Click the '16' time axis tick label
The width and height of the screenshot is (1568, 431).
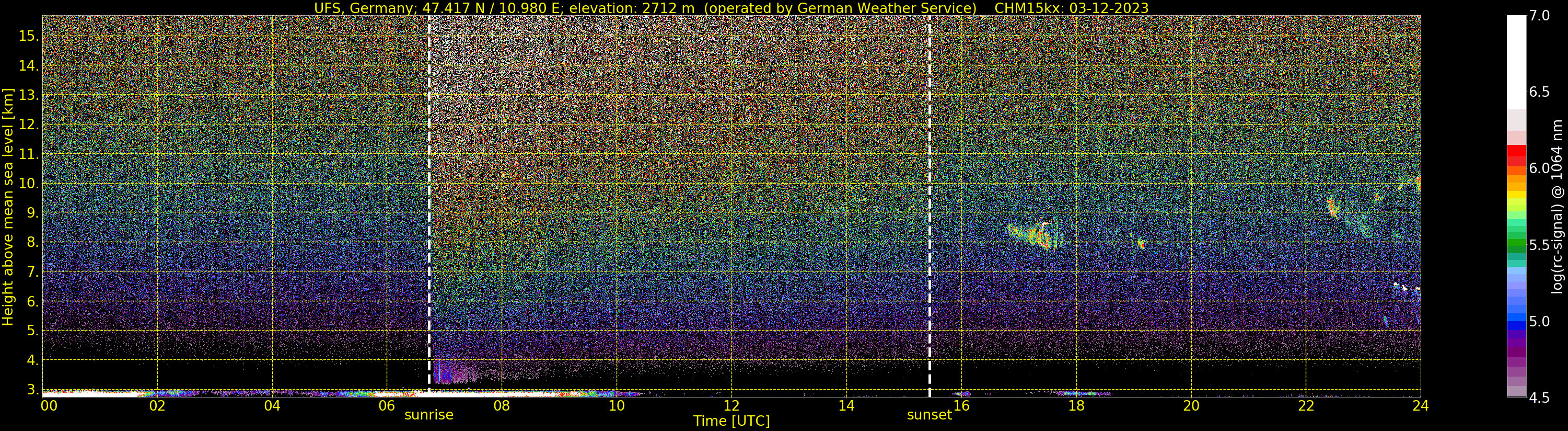pos(961,406)
